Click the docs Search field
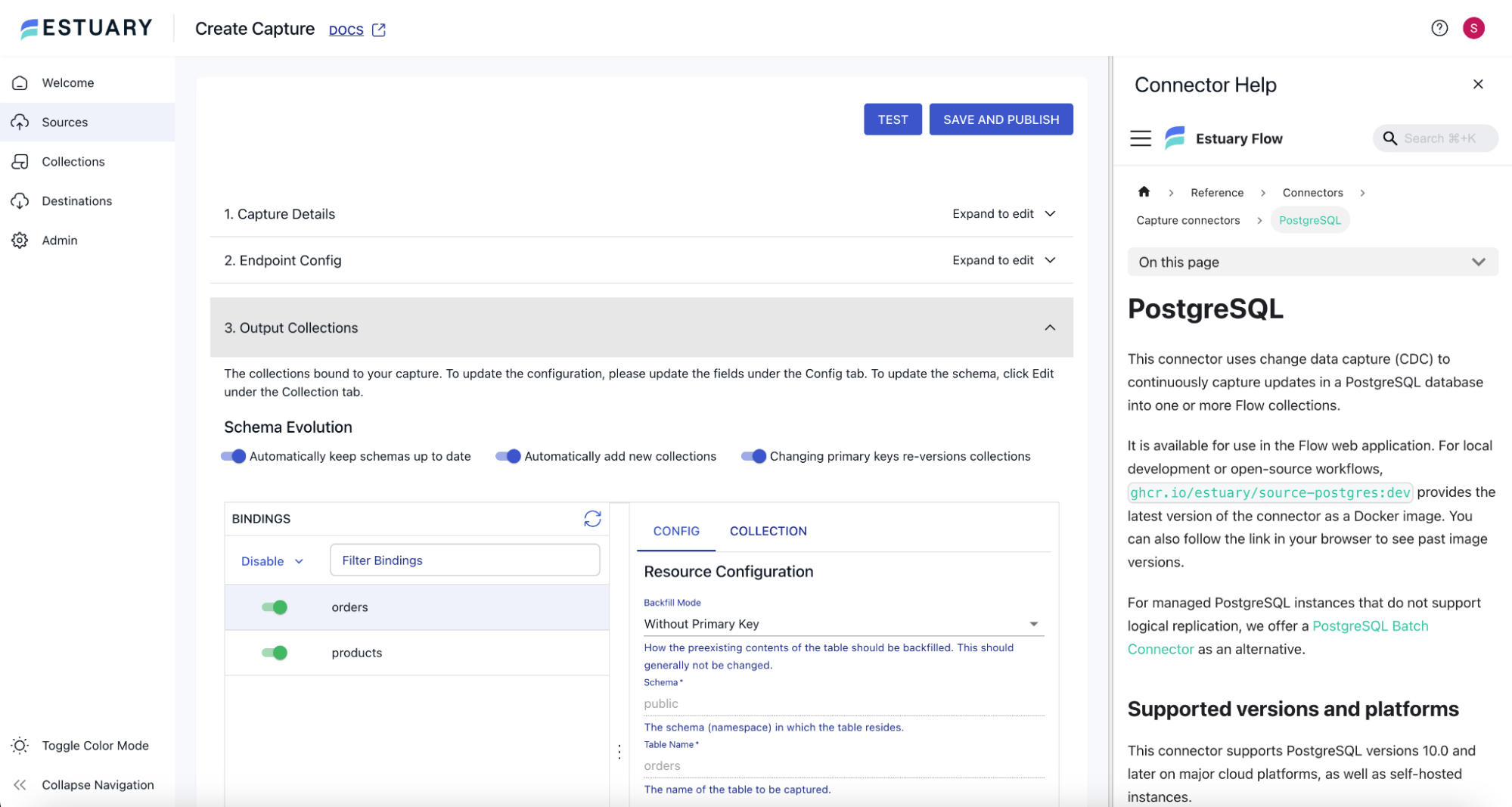This screenshot has height=807, width=1512. (x=1435, y=138)
